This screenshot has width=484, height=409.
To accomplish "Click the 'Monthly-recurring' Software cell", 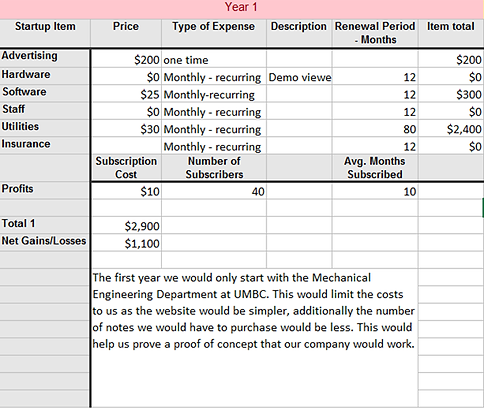I will tap(214, 94).
